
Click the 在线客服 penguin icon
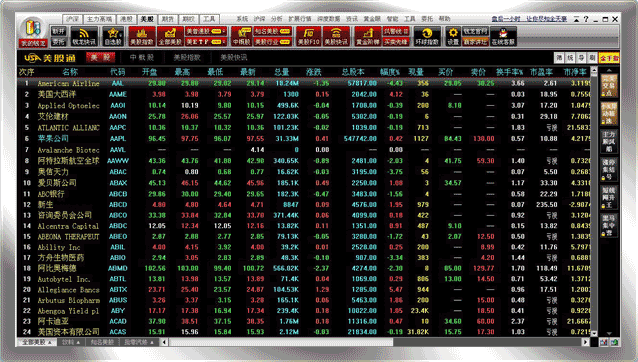(x=503, y=37)
